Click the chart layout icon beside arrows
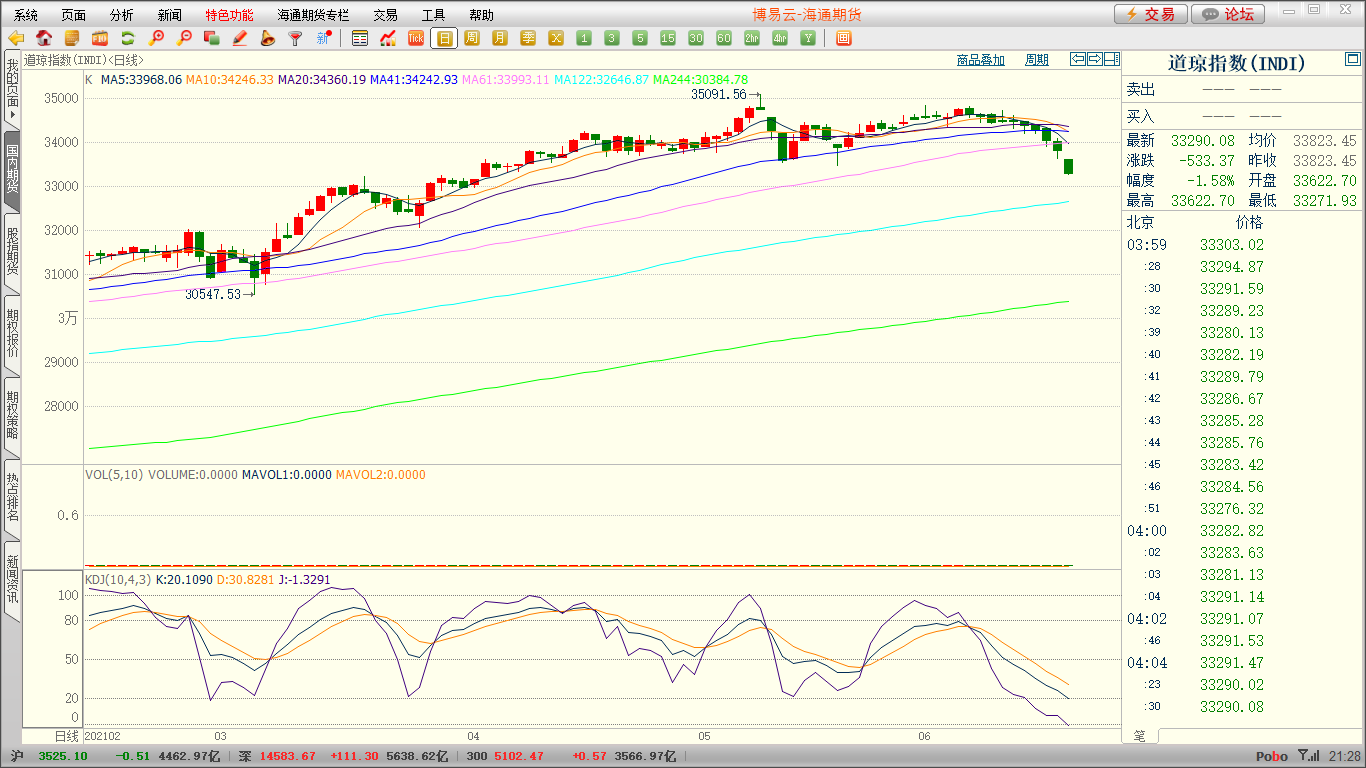 point(1111,59)
